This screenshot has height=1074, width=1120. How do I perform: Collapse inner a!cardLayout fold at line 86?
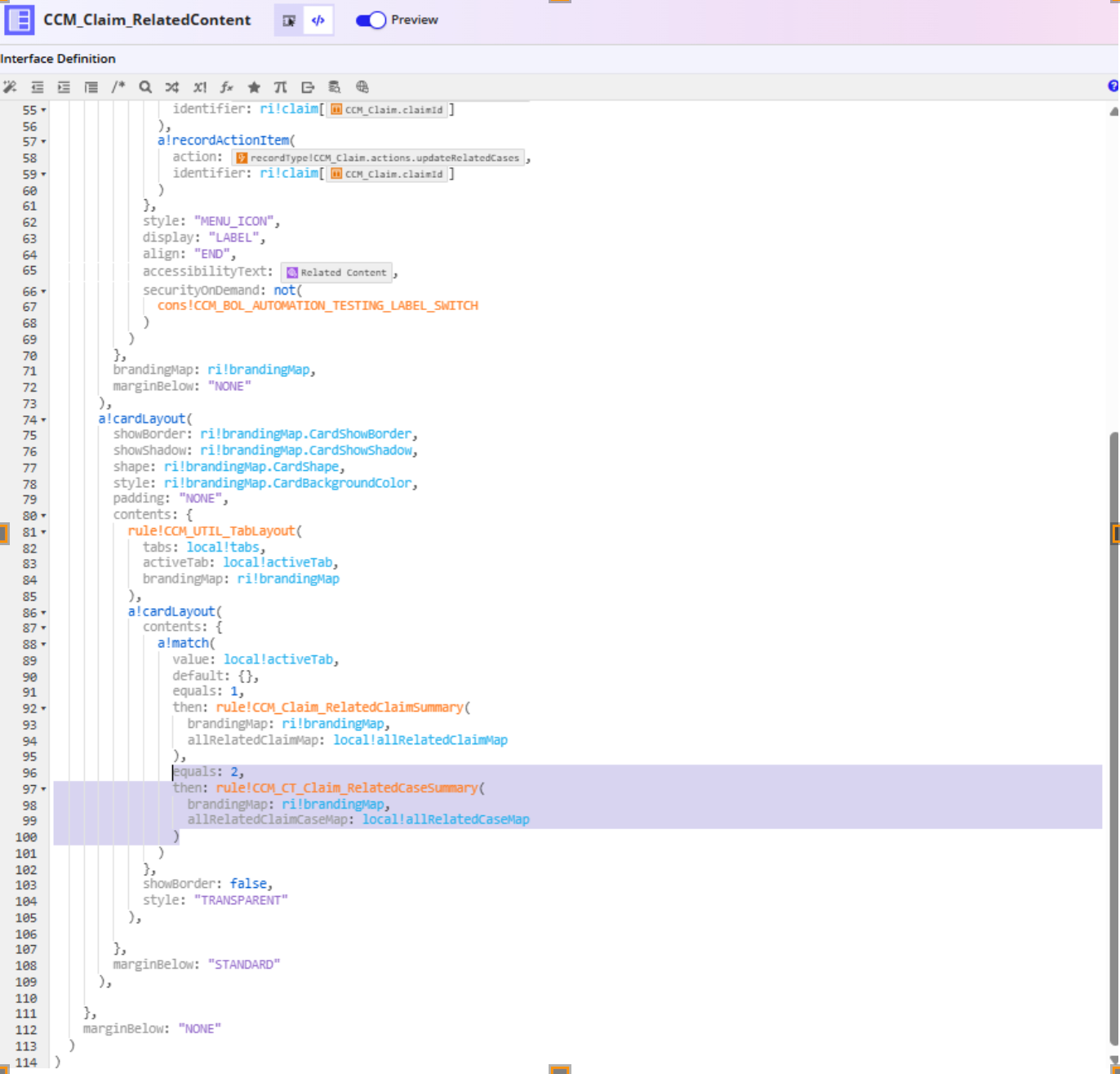tap(43, 613)
